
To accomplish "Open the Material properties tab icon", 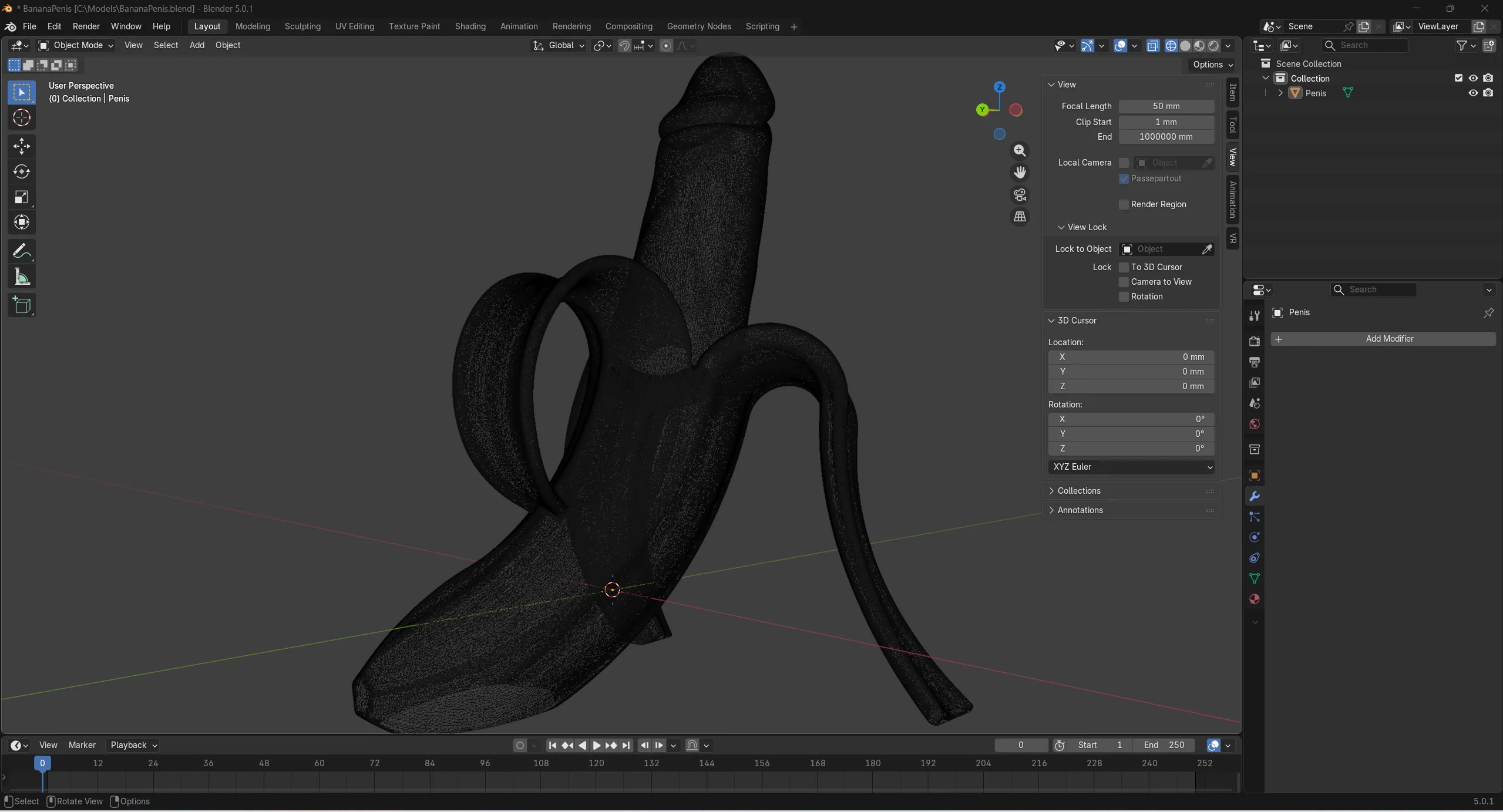I will click(x=1255, y=599).
